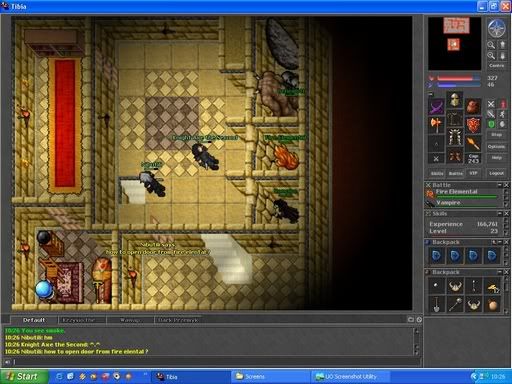
Task: Open the Options menu
Action: 496,147
